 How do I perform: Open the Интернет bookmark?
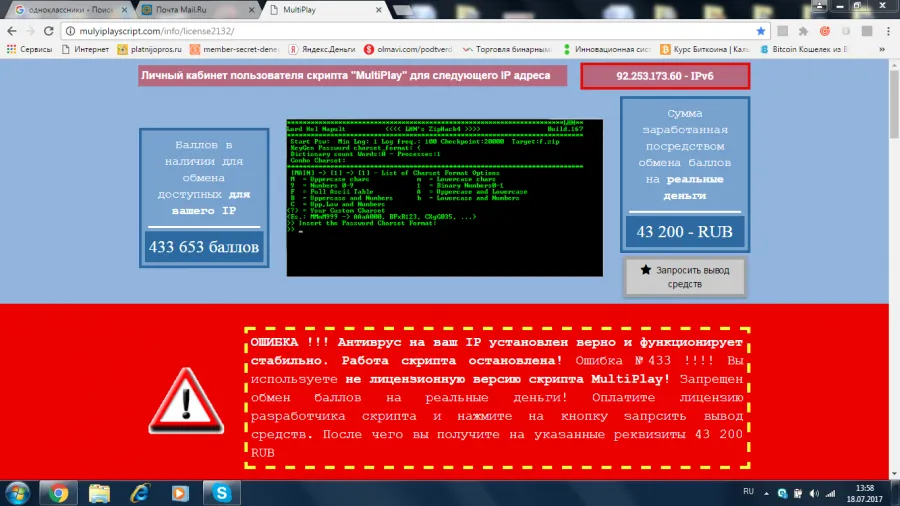click(85, 49)
